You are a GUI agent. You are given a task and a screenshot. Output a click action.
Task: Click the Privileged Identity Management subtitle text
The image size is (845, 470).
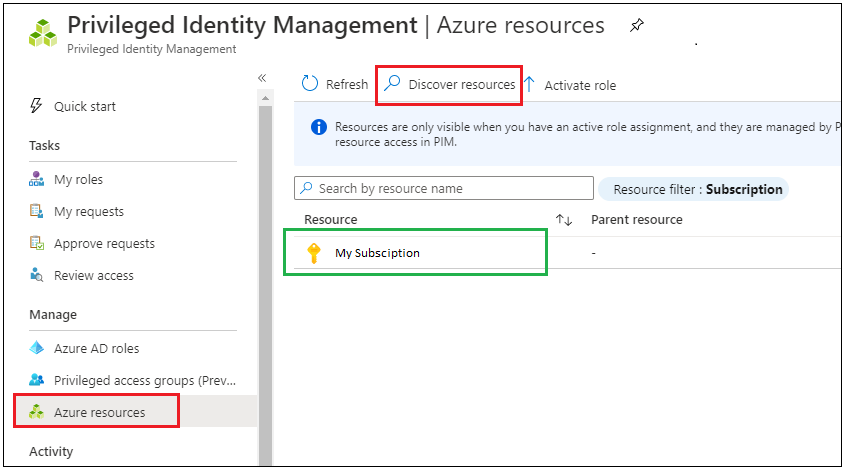(151, 49)
